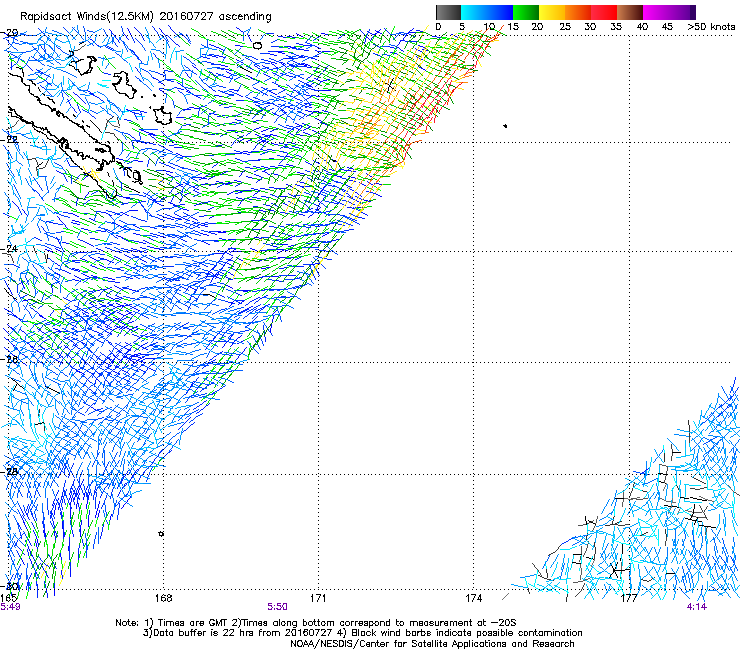Click the purple time stamp '5:50'
The width and height of the screenshot is (740, 650).
[277, 607]
